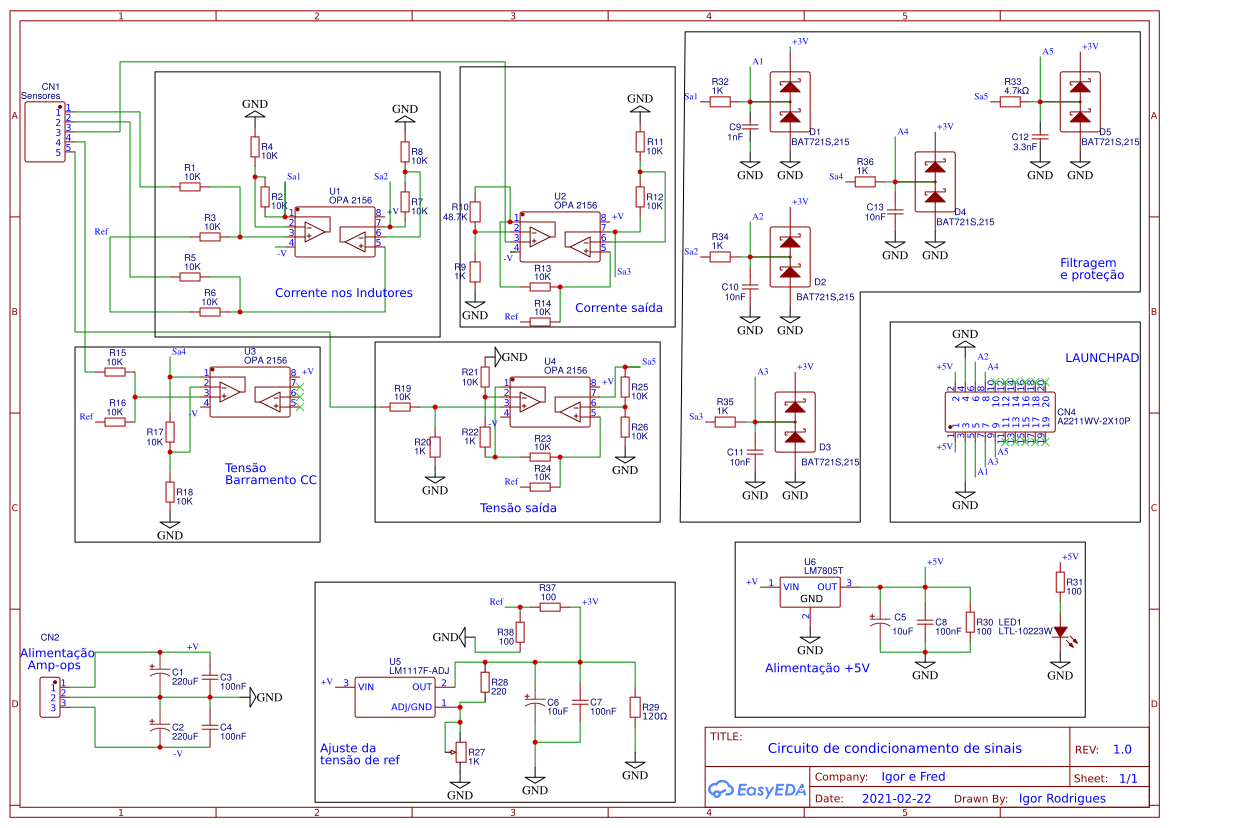
Task: Select diode D5 in the Filtragem section
Action: tap(1079, 100)
